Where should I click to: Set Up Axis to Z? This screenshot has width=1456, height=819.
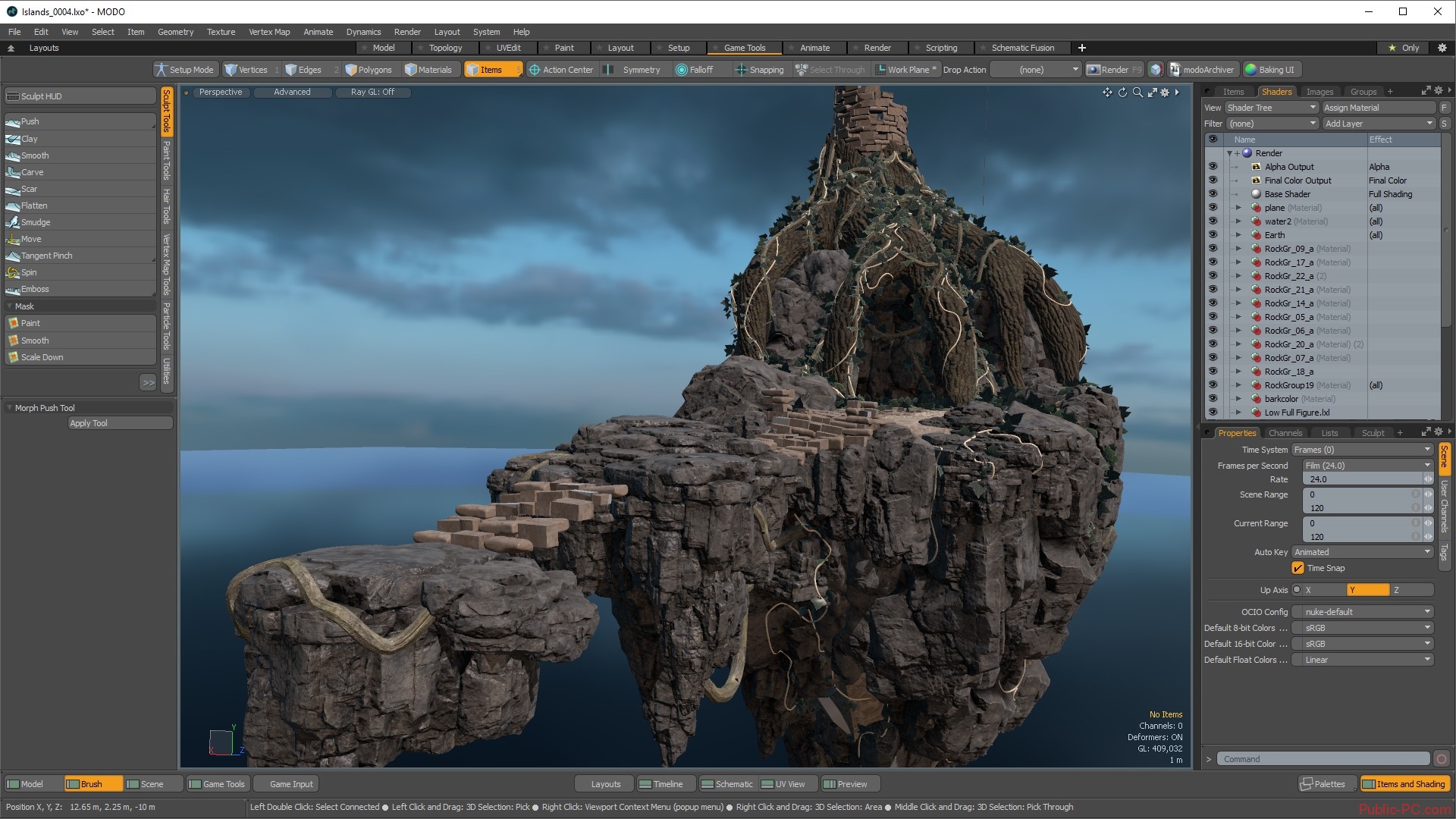[1410, 590]
